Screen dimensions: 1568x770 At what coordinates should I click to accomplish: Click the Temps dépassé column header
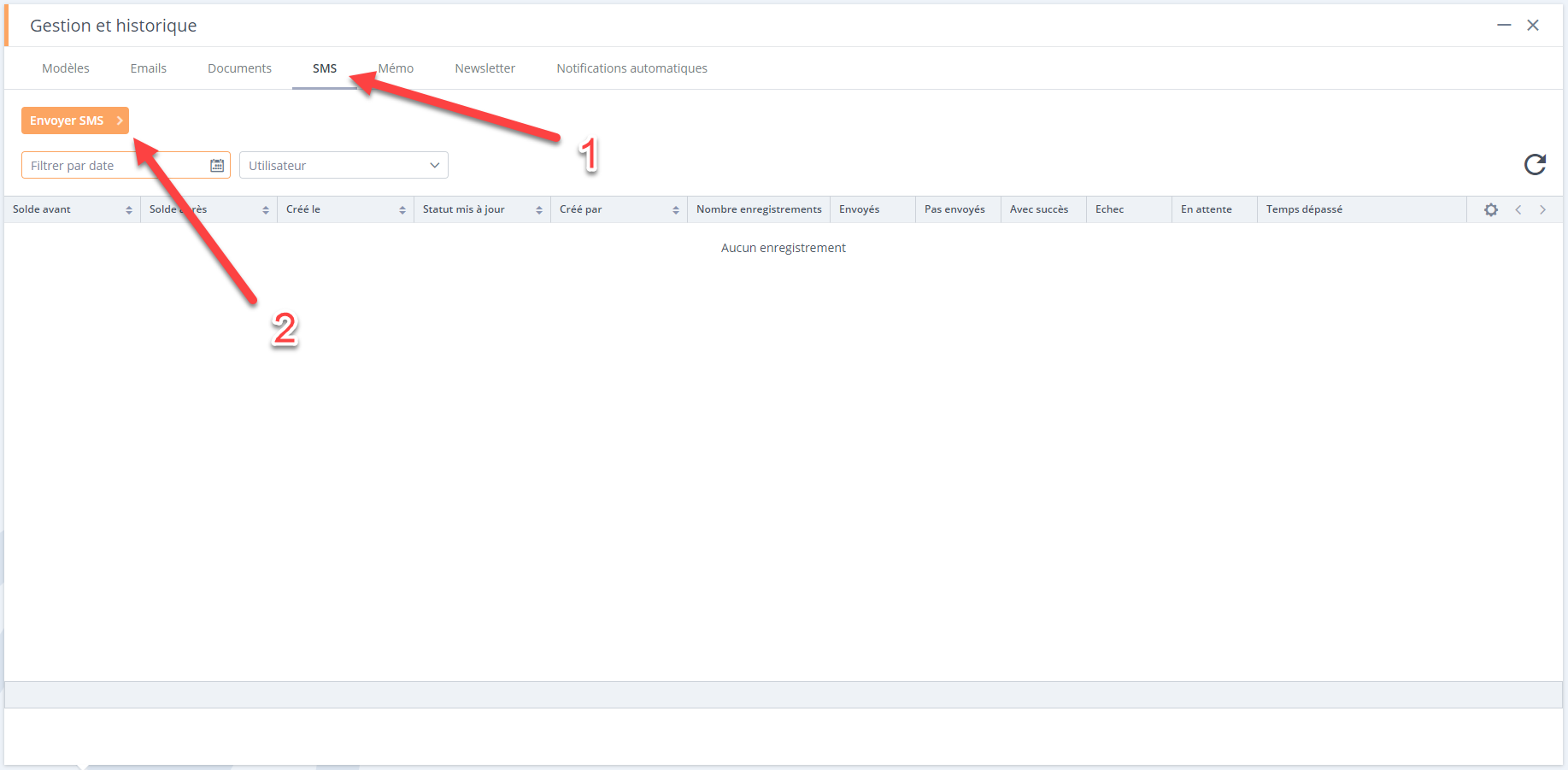point(1362,209)
